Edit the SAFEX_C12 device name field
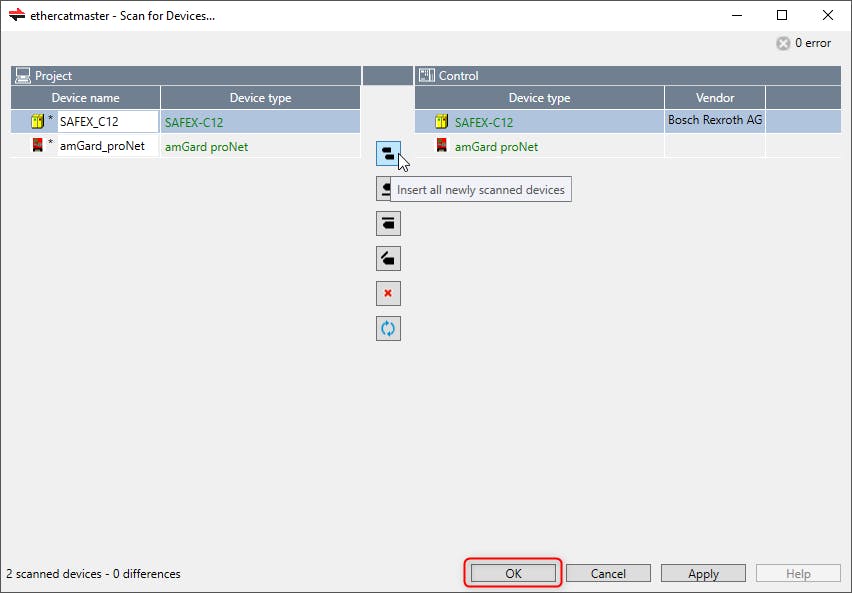 pyautogui.click(x=108, y=121)
